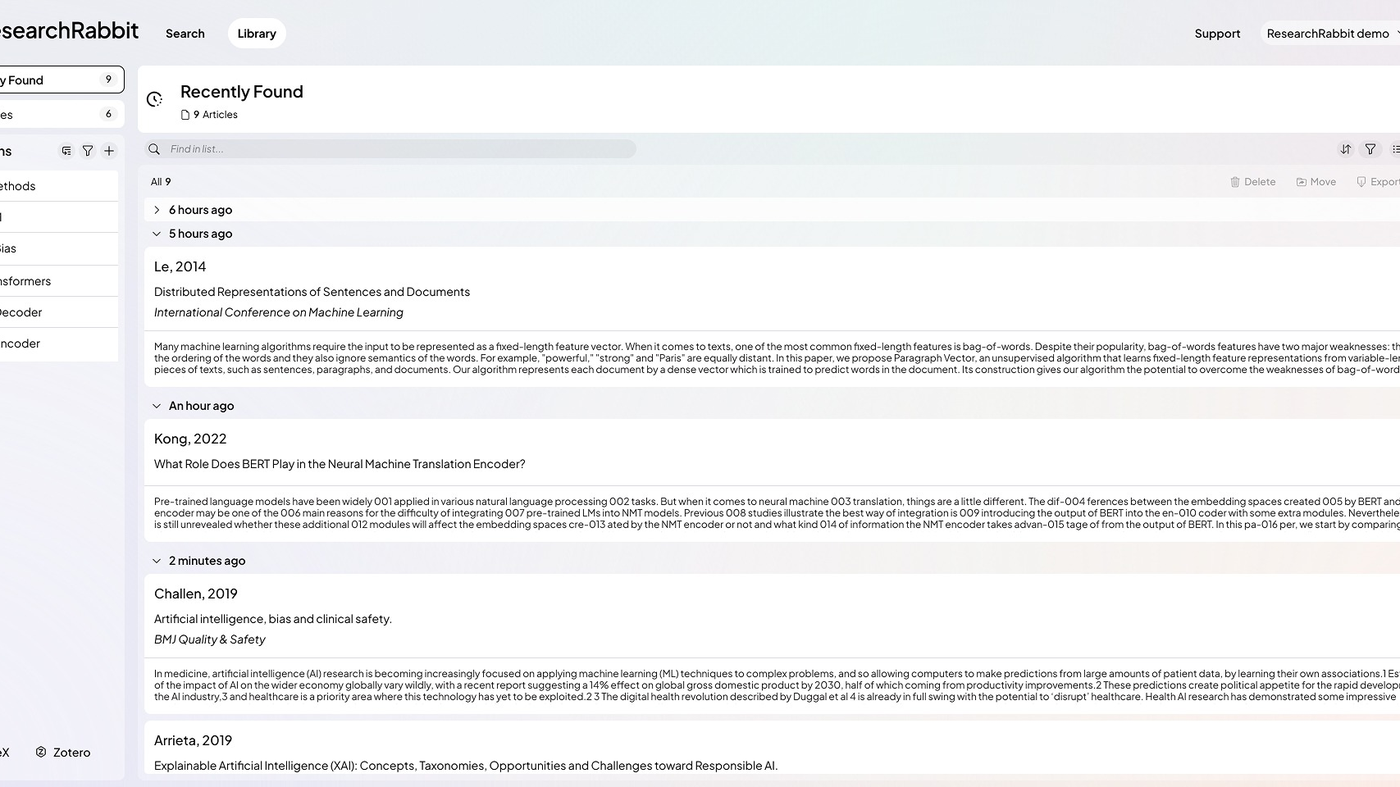Screen dimensions: 1400x787
Task: Add a new collection with plus icon
Action: tap(109, 151)
